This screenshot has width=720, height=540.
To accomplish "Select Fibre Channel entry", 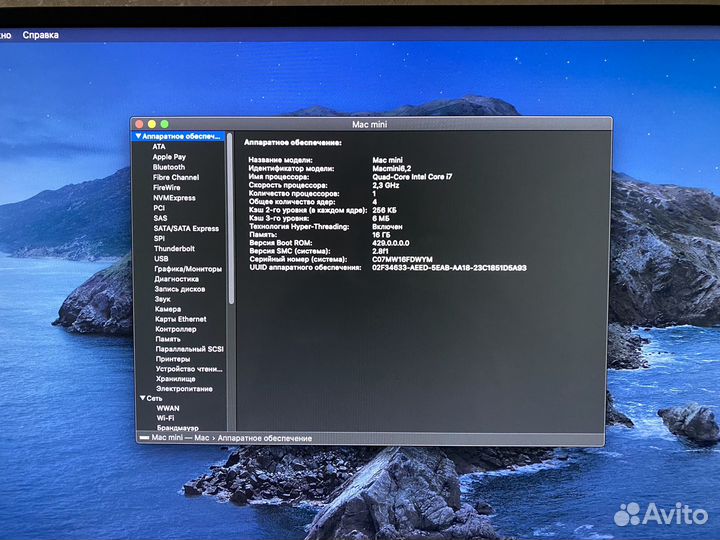I will pos(176,177).
